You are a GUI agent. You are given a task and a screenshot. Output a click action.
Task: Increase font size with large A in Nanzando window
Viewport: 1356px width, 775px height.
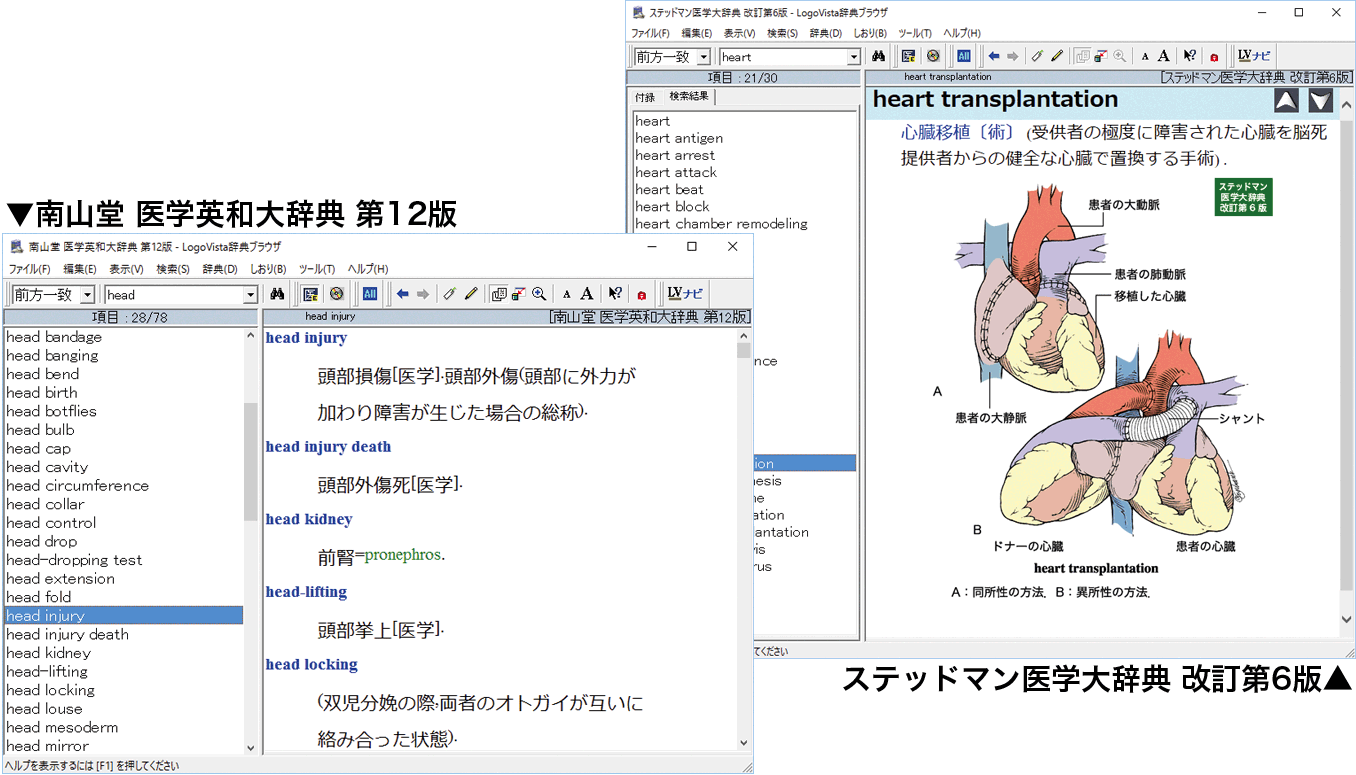[x=587, y=294]
